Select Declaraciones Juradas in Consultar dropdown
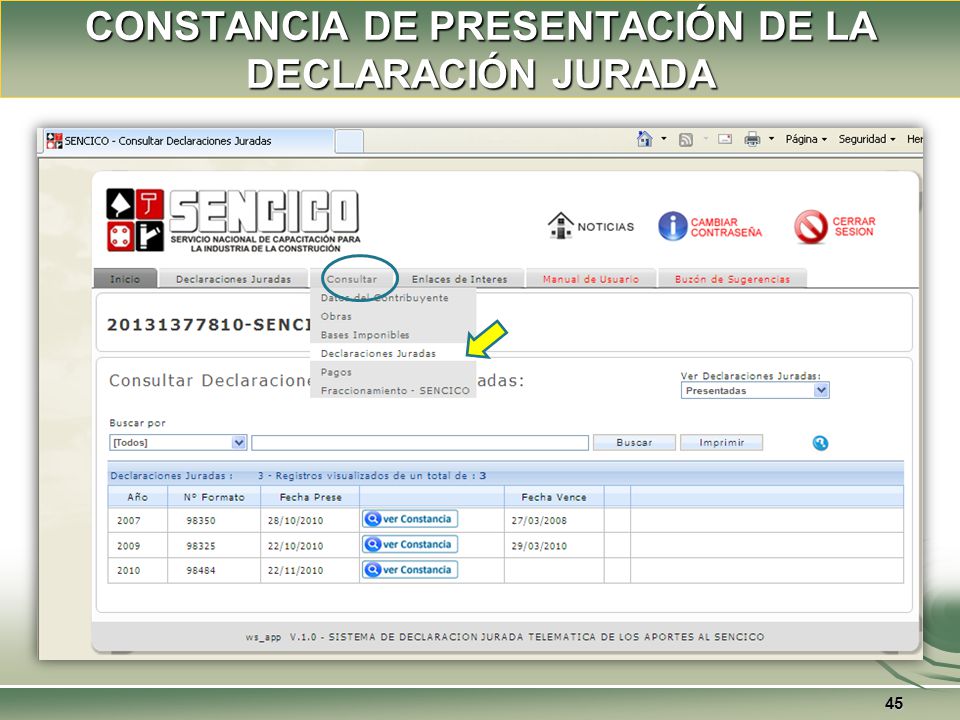Viewport: 960px width, 720px height. 393,353
